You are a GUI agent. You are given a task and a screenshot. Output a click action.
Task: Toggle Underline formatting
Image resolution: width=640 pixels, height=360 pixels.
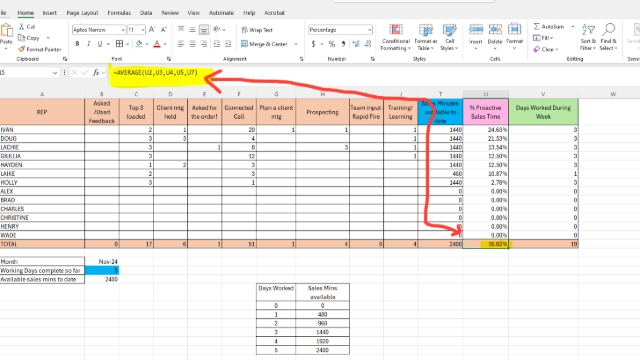tap(100, 44)
